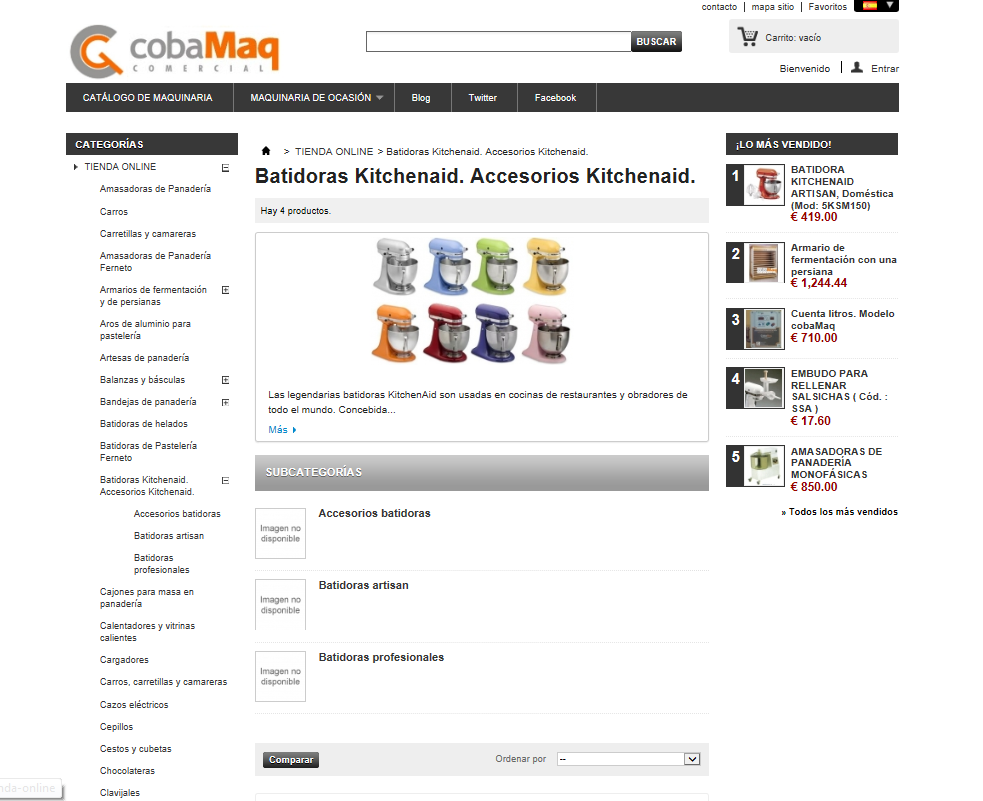
Task: Focus the search input field
Action: click(x=498, y=41)
